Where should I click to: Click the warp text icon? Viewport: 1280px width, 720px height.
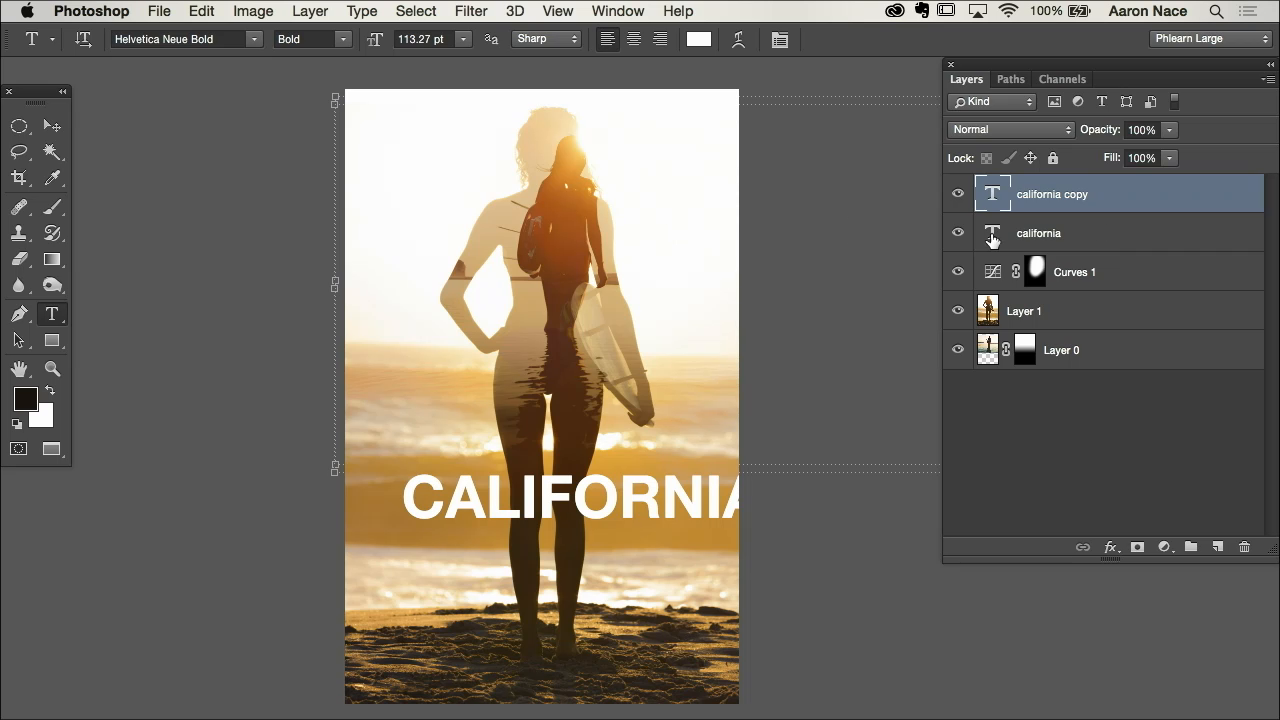tap(738, 40)
